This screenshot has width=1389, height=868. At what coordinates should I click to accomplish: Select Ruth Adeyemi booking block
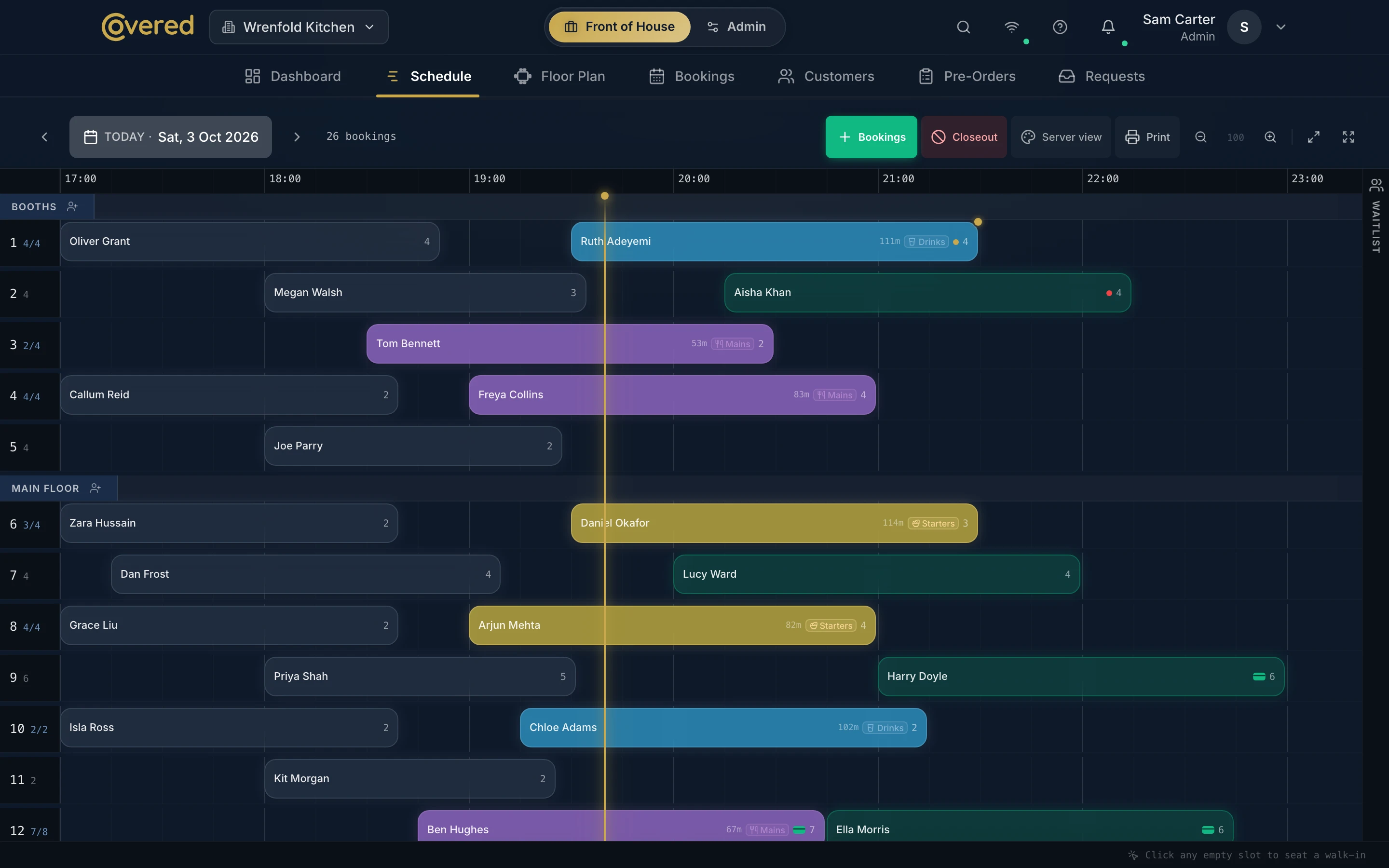(774, 242)
